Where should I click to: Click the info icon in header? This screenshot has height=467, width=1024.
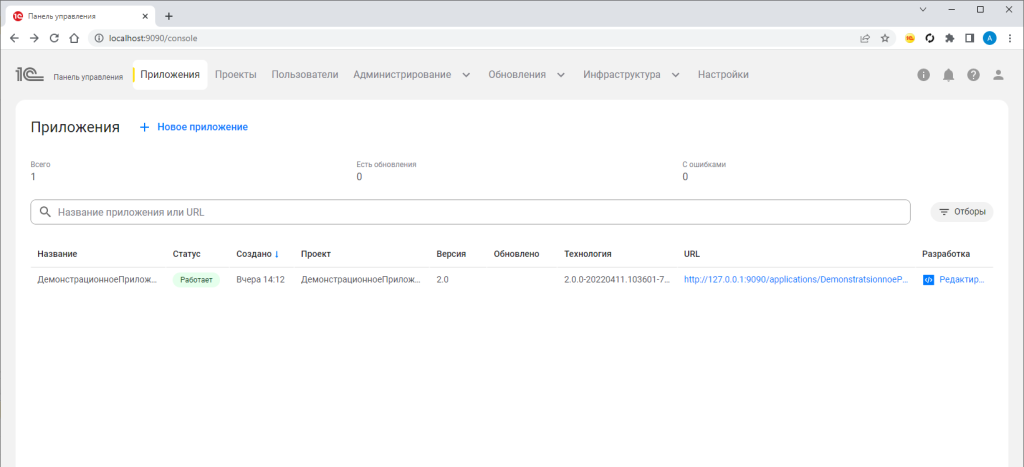pyautogui.click(x=923, y=75)
